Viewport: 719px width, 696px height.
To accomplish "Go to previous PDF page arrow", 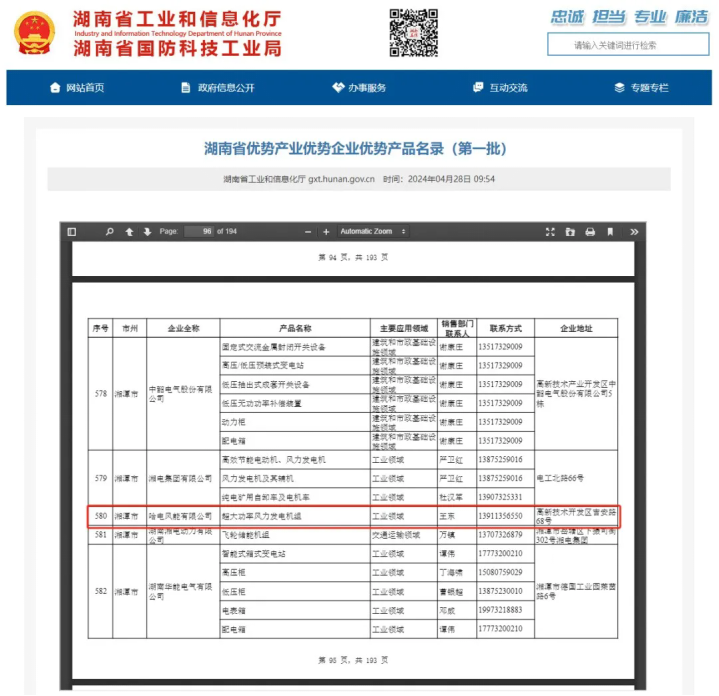I will pos(129,232).
